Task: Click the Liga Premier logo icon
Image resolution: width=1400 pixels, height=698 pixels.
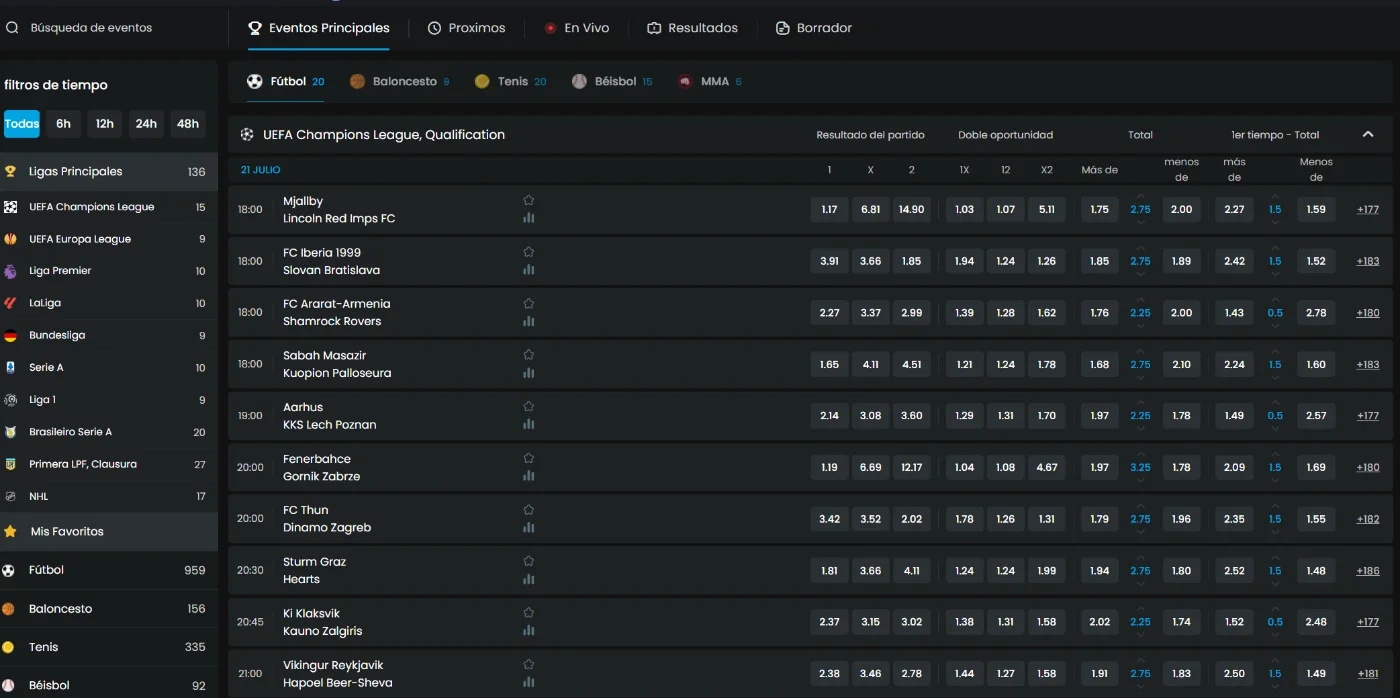Action: [x=10, y=271]
